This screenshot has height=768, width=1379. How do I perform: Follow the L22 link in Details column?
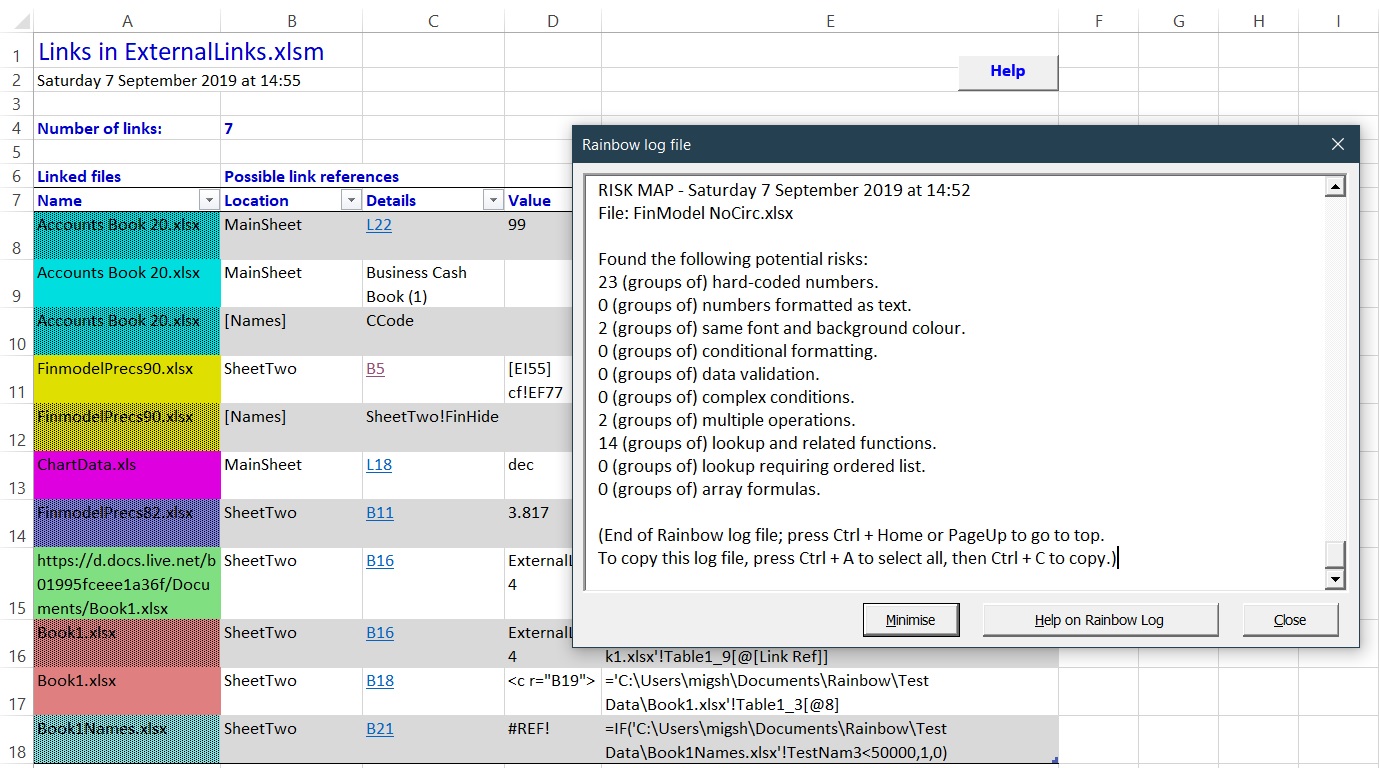[x=379, y=225]
